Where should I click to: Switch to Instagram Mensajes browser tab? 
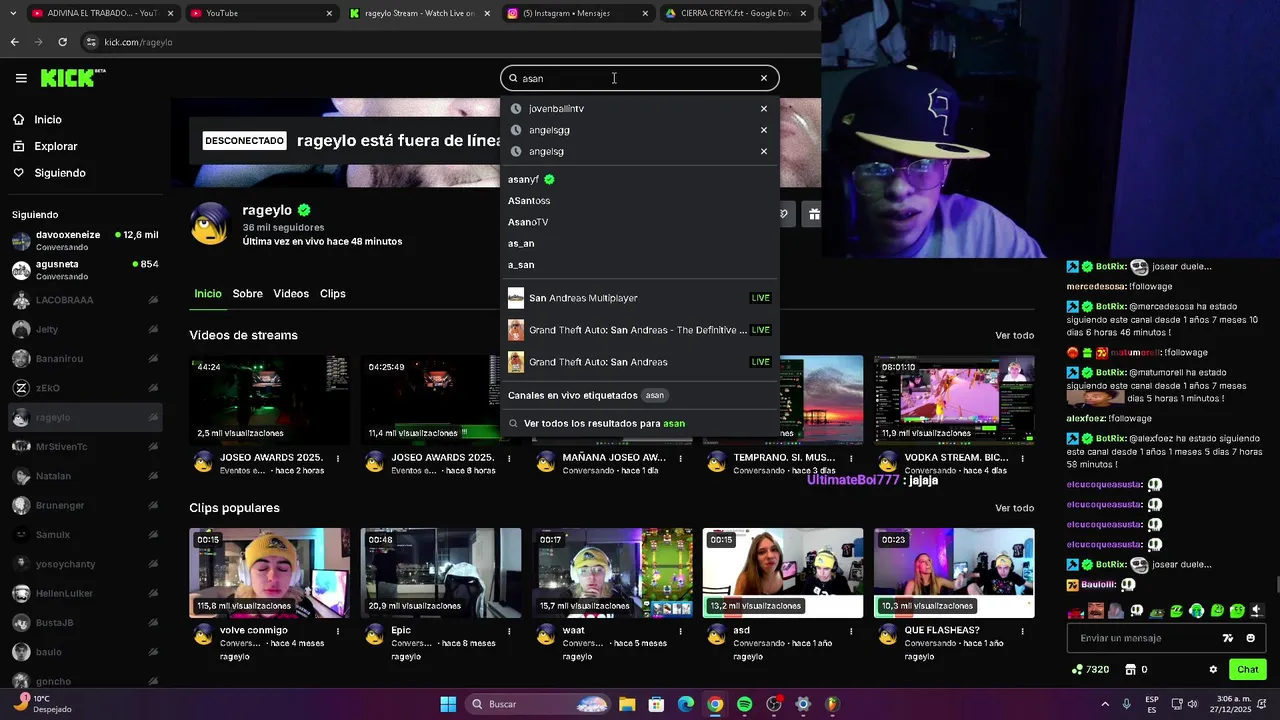click(x=577, y=13)
